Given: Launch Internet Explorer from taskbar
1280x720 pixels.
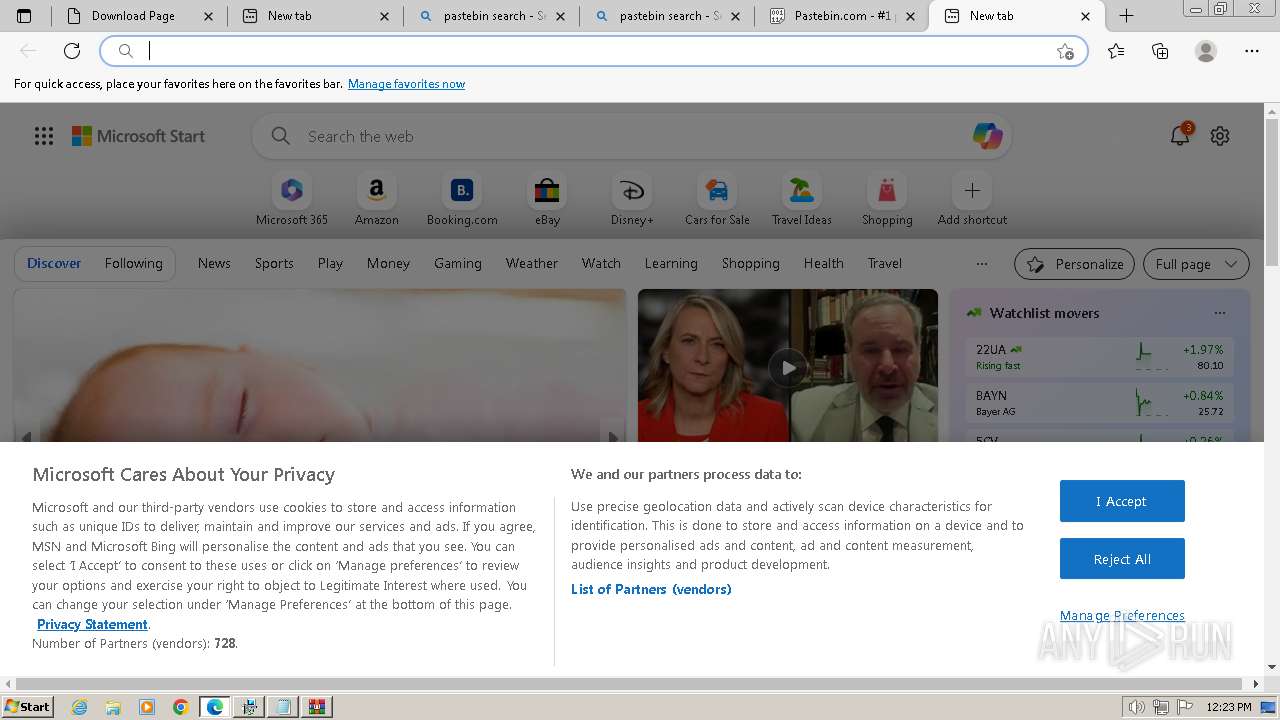Looking at the screenshot, I should point(80,707).
